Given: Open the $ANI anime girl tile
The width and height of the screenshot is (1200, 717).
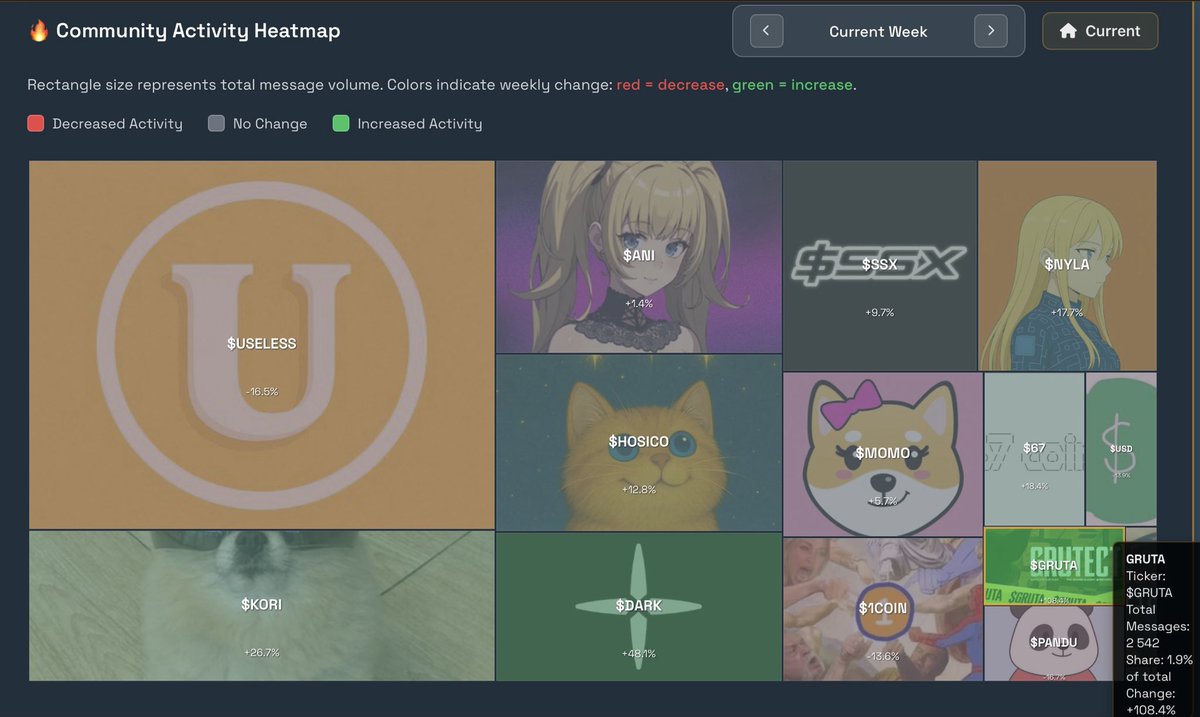Looking at the screenshot, I should pyautogui.click(x=638, y=256).
